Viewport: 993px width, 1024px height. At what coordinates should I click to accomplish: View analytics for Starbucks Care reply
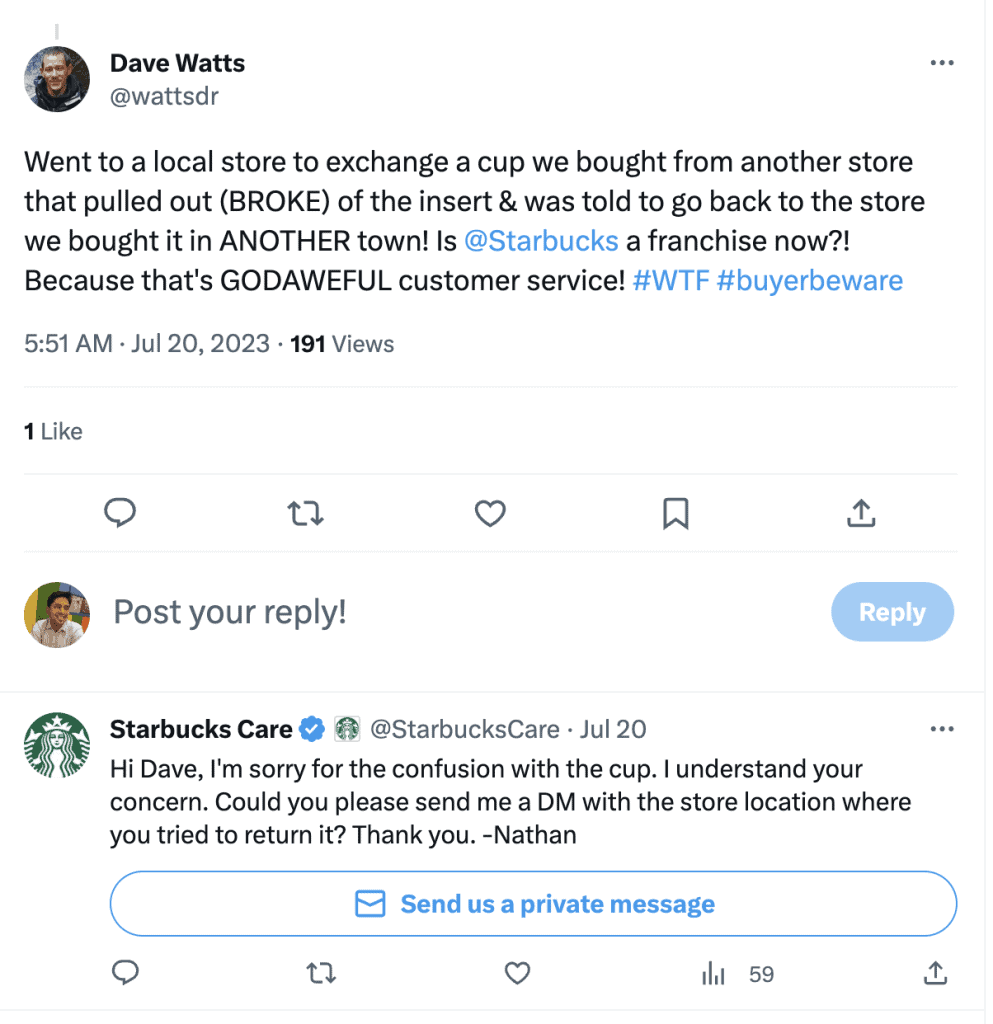714,973
